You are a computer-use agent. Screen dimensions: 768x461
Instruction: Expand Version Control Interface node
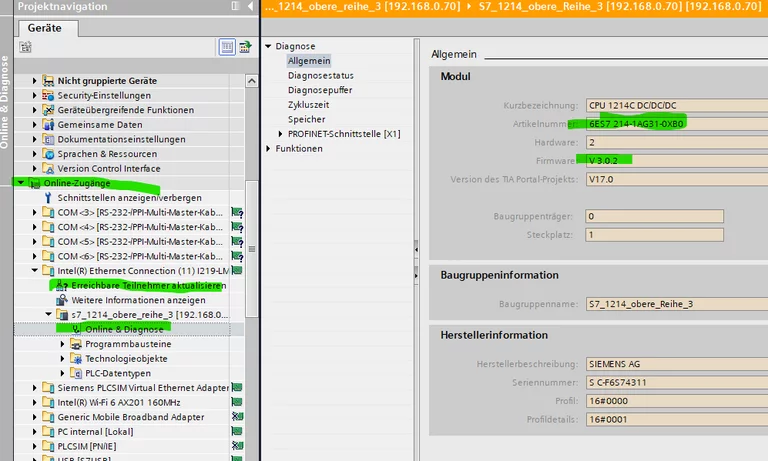[x=34, y=169]
